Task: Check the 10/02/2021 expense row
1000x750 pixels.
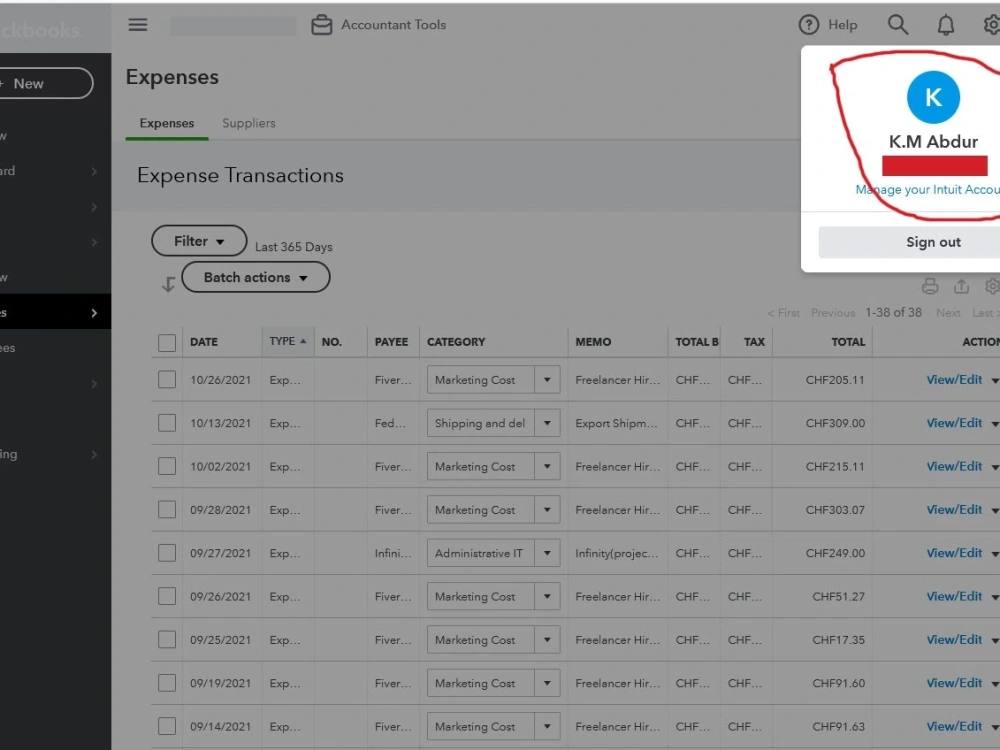Action: click(167, 466)
